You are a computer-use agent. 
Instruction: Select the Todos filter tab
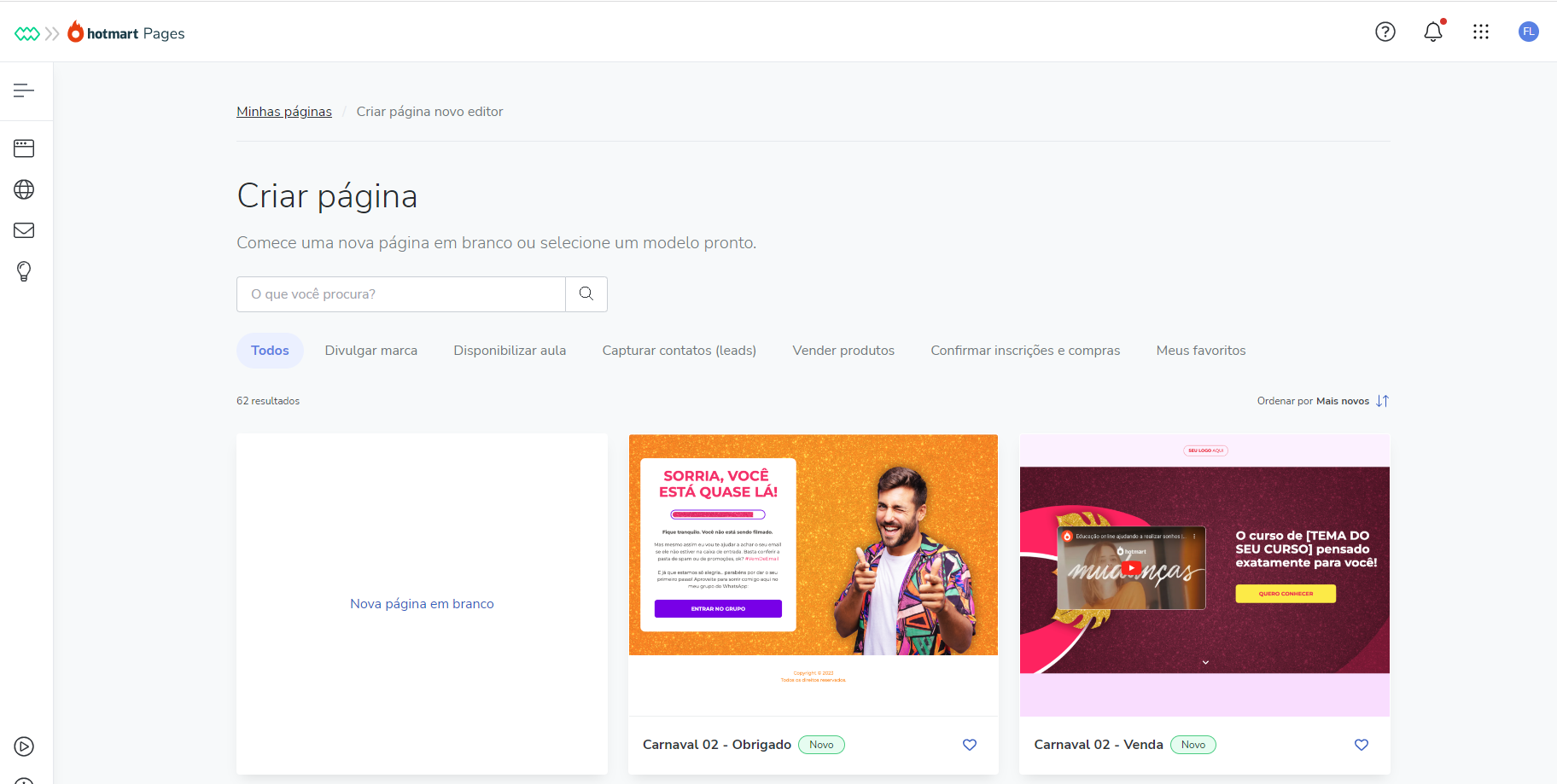270,351
